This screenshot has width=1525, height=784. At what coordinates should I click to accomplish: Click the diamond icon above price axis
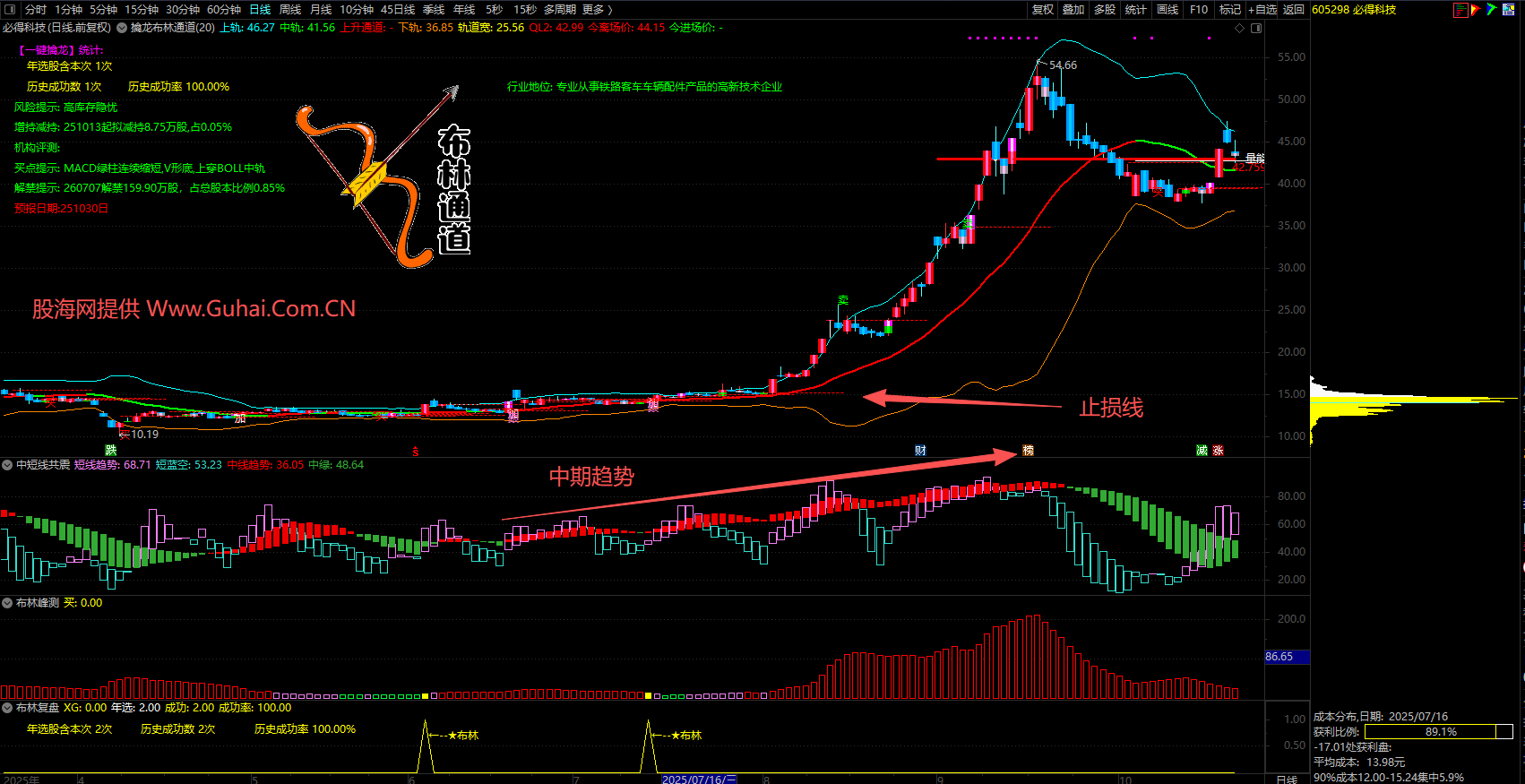(x=1240, y=29)
